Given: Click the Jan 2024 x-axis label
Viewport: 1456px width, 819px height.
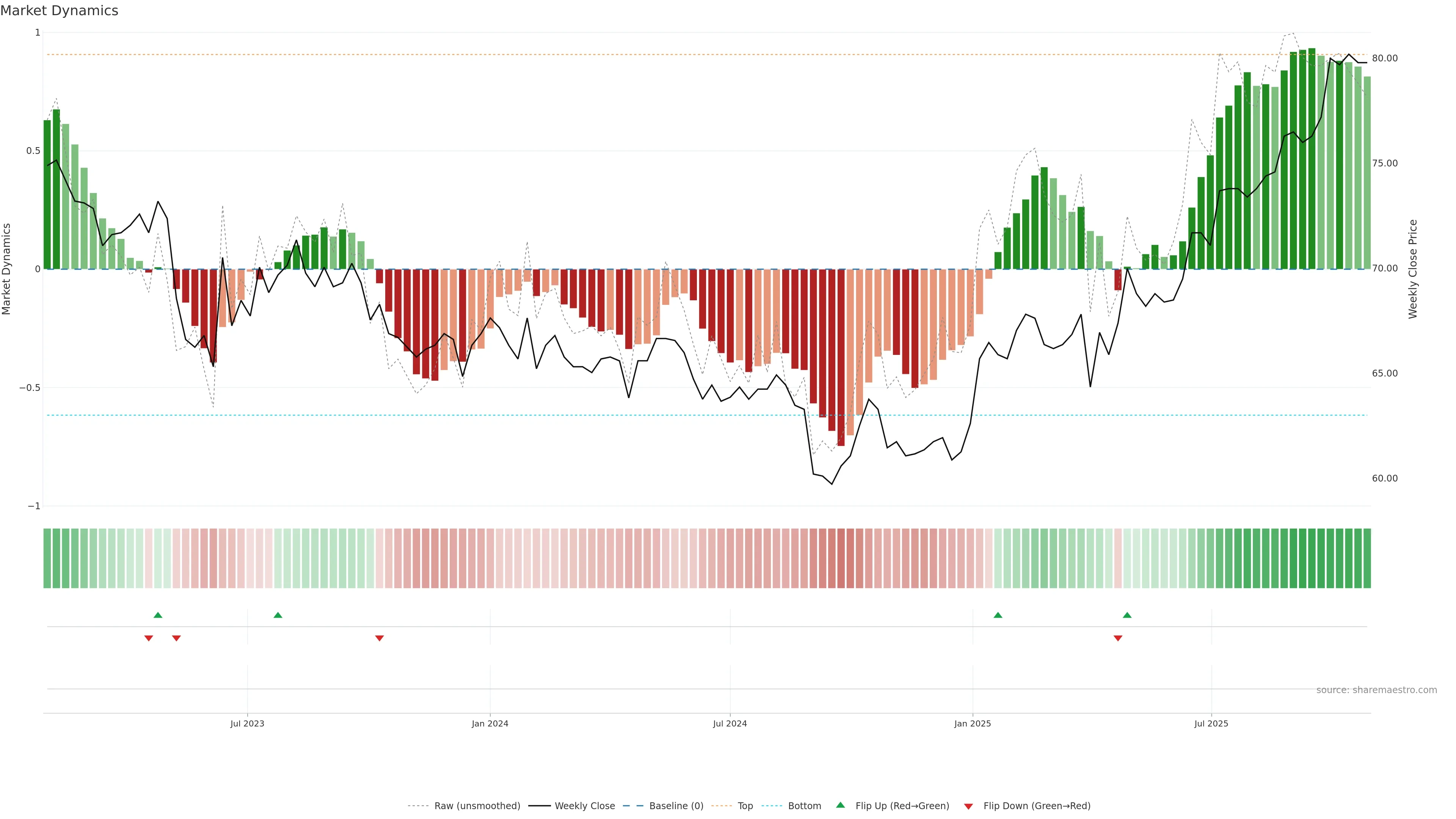Looking at the screenshot, I should [x=490, y=723].
